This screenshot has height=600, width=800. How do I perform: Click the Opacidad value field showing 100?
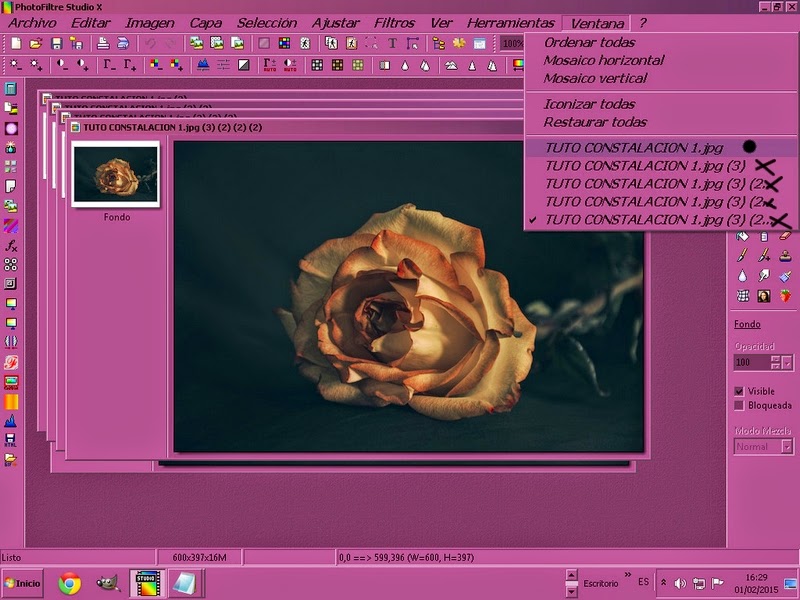coord(752,363)
